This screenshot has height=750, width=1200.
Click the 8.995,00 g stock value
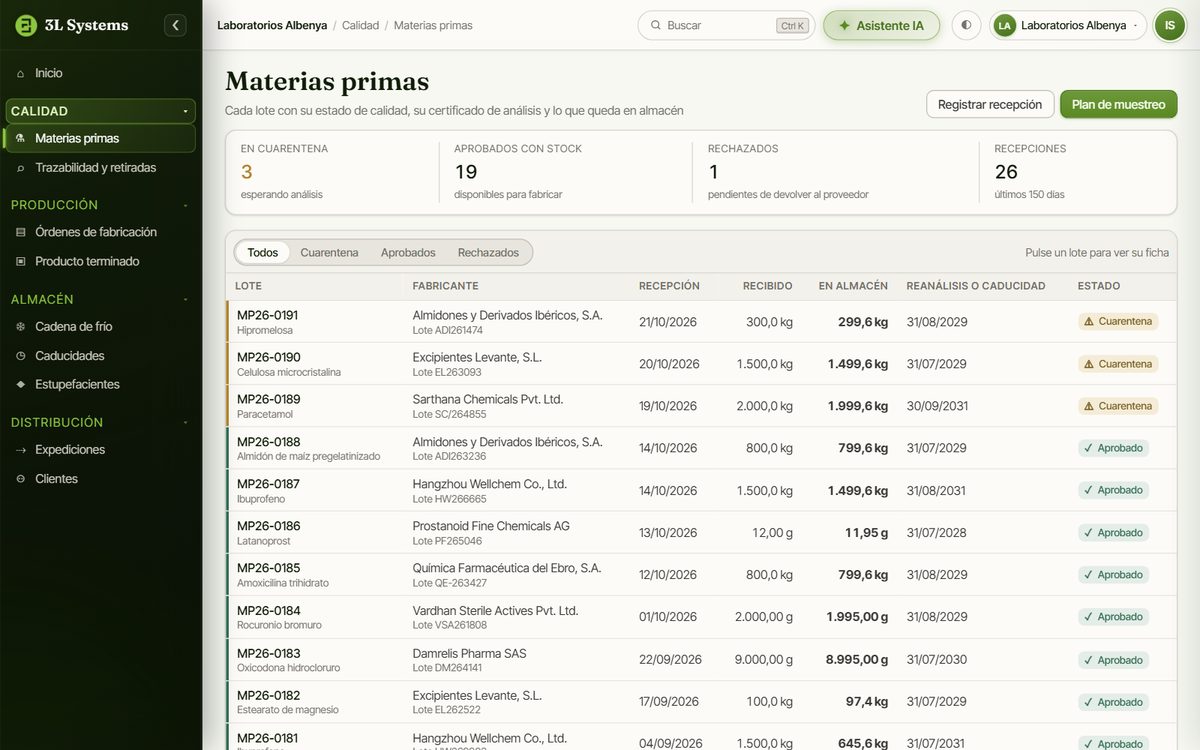[x=857, y=660]
